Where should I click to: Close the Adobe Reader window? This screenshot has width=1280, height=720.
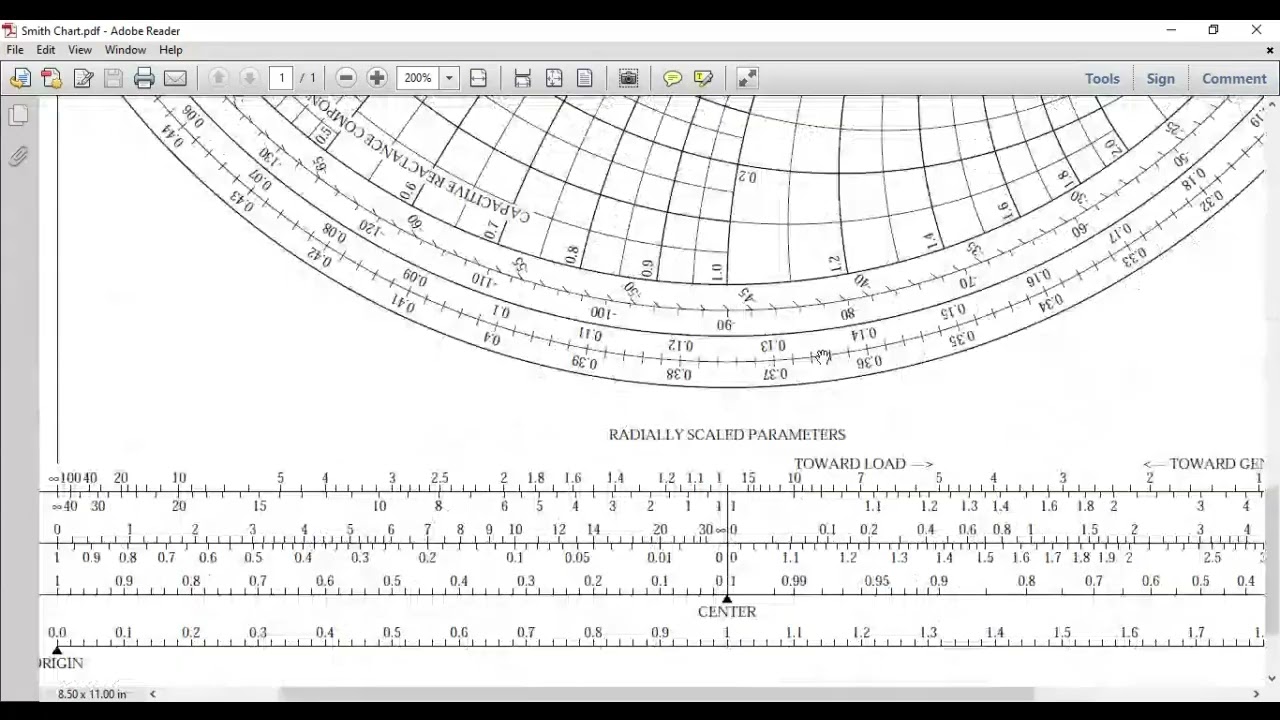point(1256,30)
